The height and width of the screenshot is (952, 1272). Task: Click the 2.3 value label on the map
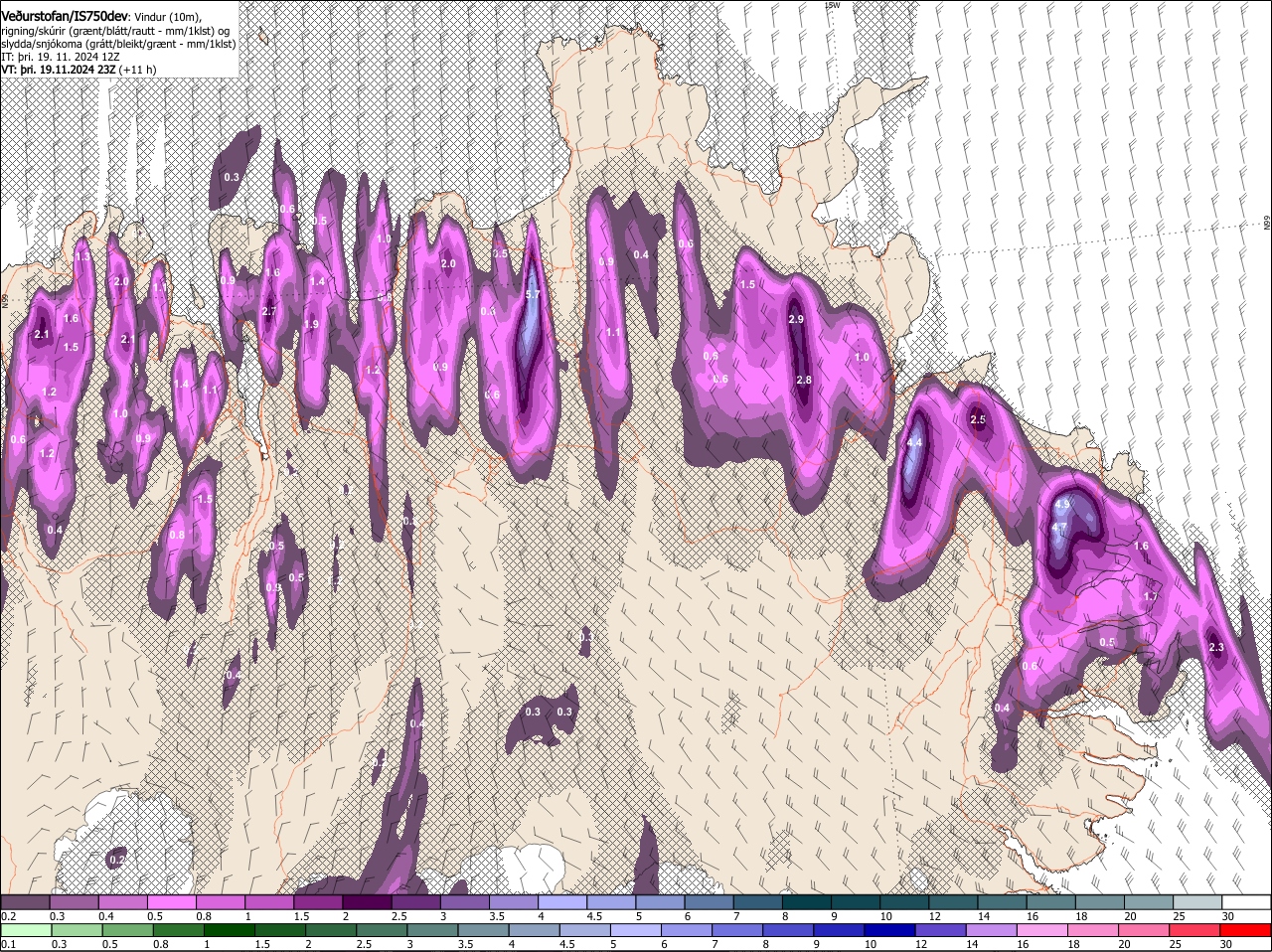(x=1216, y=647)
